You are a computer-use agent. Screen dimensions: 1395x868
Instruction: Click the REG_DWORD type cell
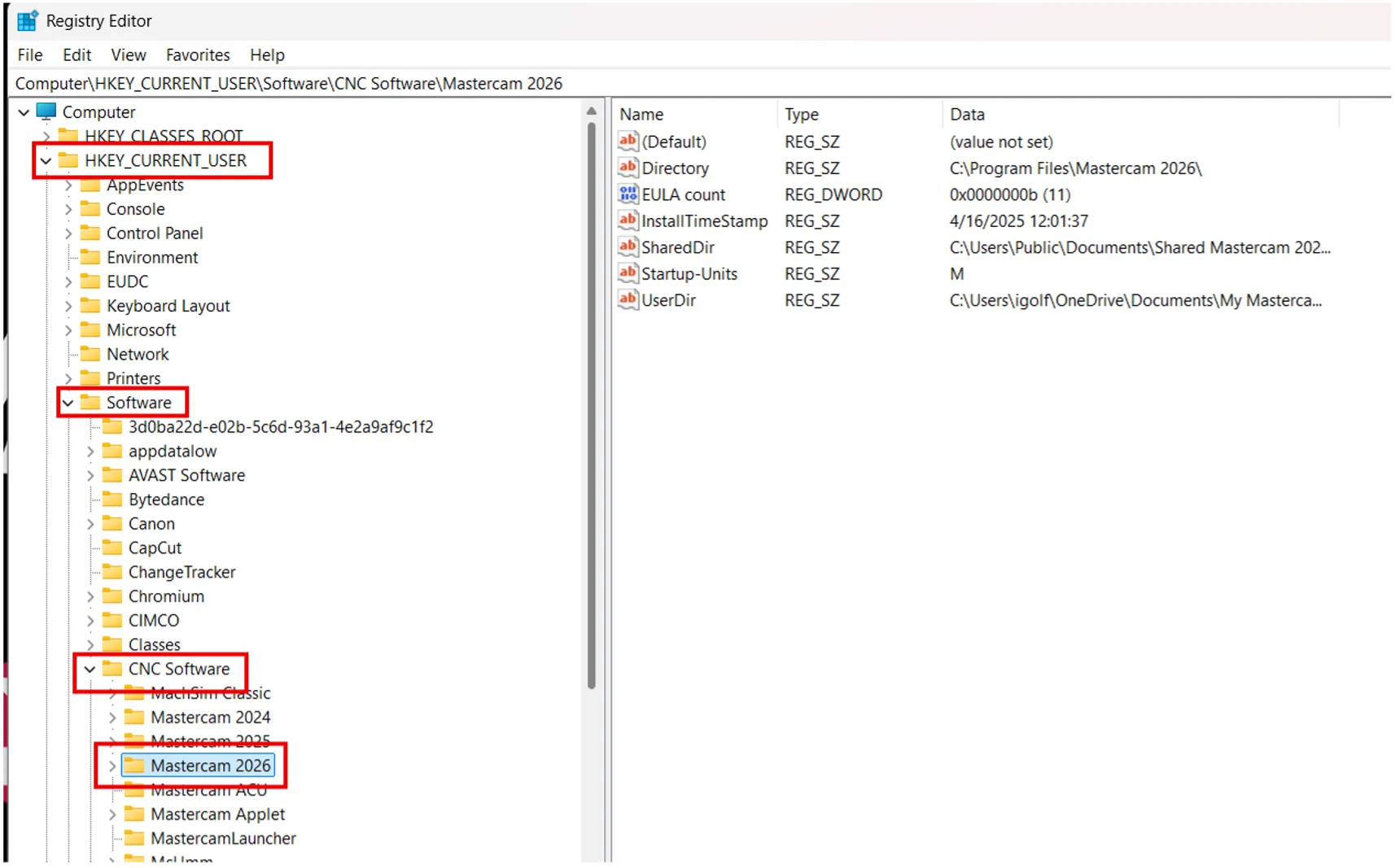[833, 194]
